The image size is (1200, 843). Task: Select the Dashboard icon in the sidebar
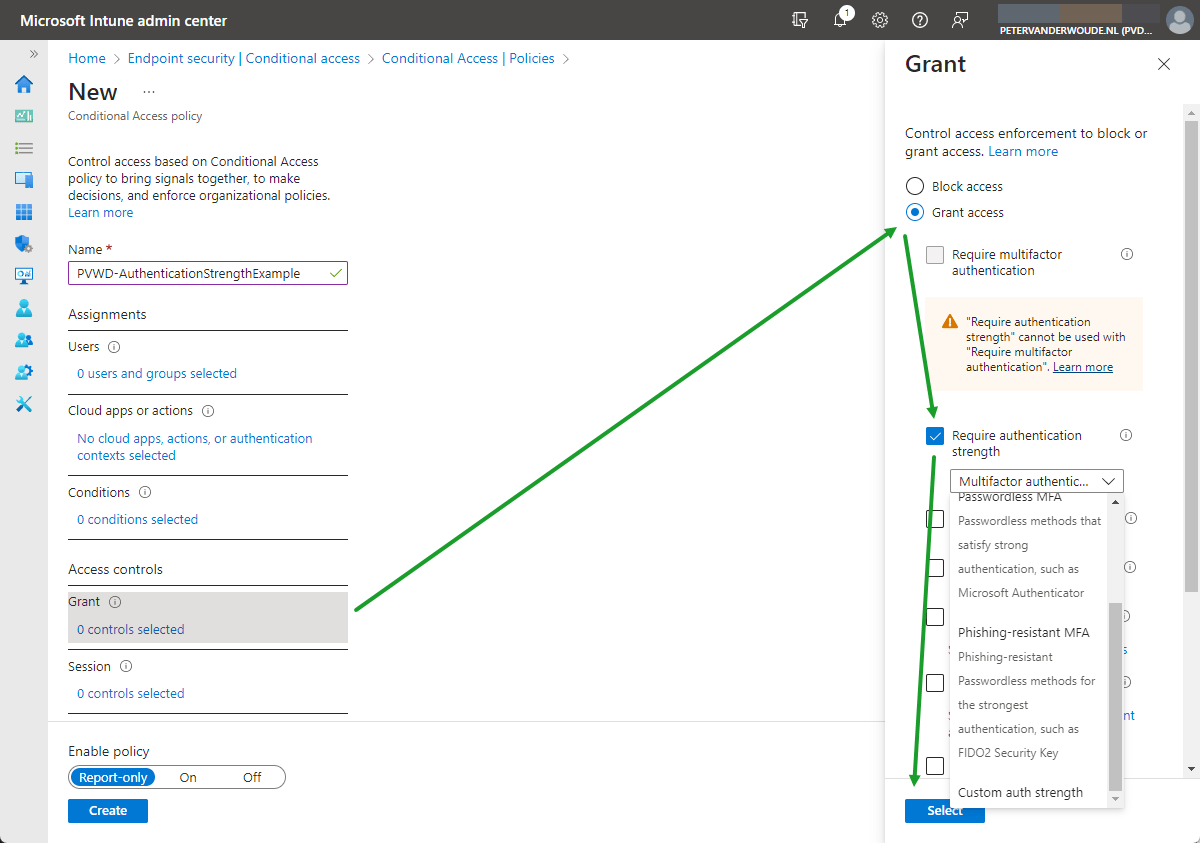[24, 116]
